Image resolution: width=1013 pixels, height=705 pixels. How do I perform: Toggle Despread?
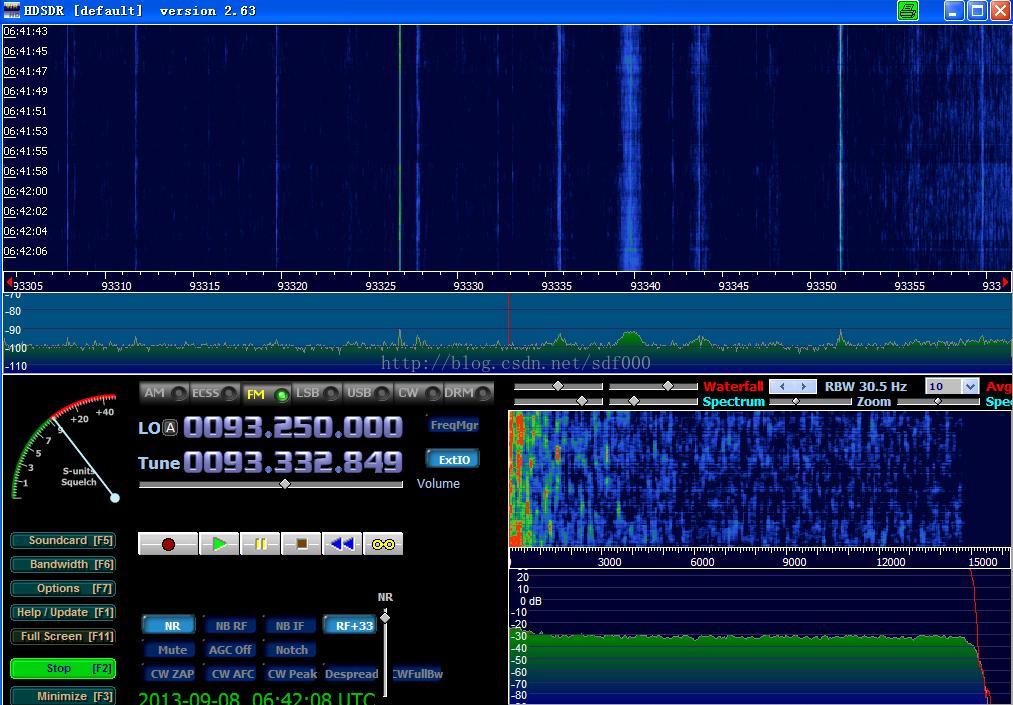click(x=351, y=673)
